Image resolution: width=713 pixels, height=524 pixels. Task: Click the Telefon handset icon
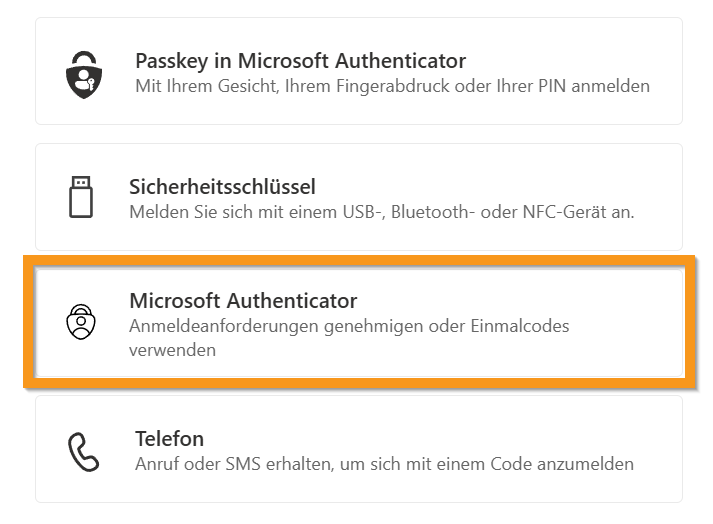(84, 452)
